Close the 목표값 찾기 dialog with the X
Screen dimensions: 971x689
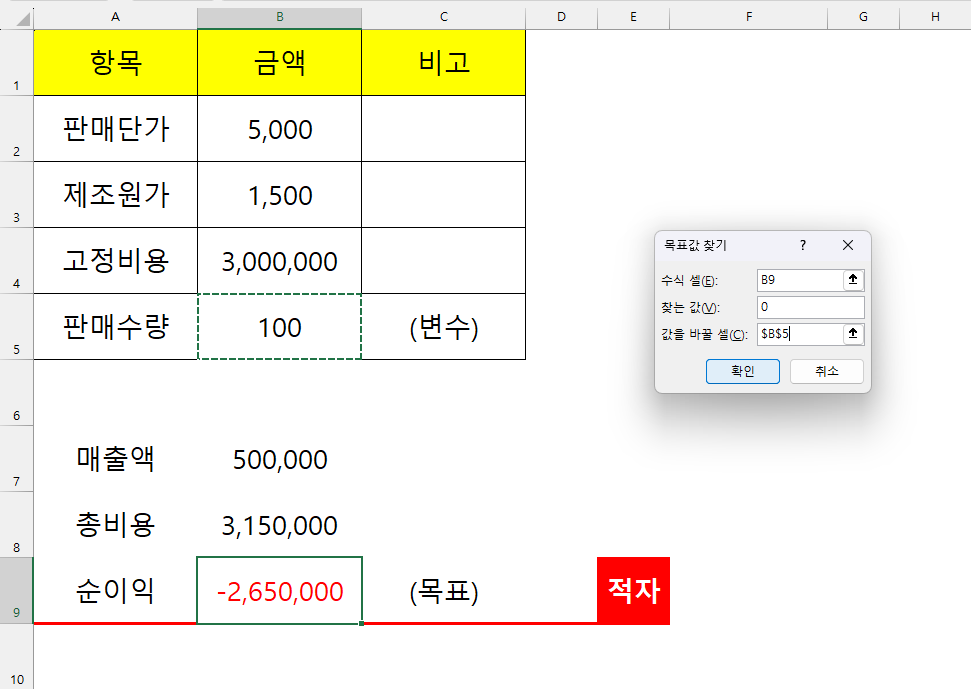click(x=848, y=245)
